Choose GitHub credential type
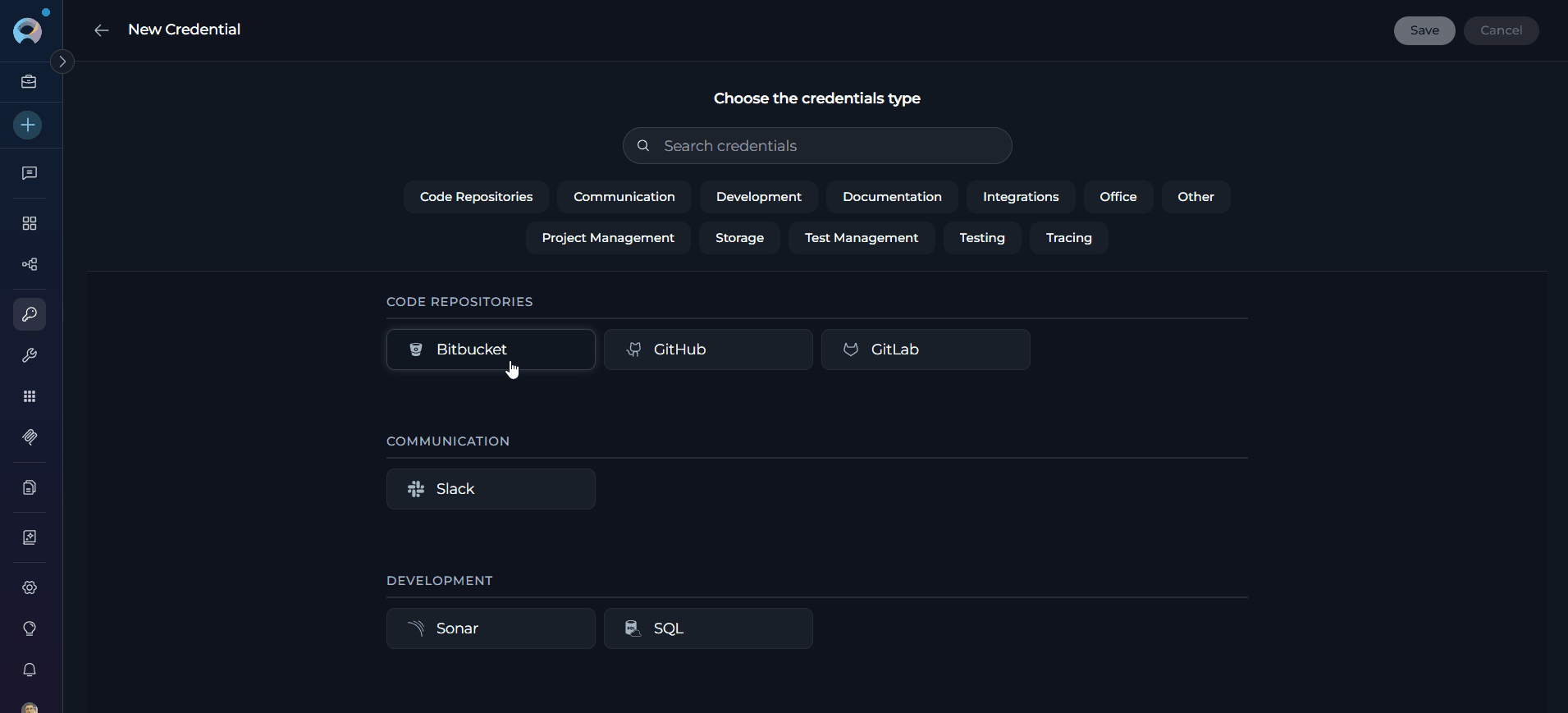 point(708,350)
